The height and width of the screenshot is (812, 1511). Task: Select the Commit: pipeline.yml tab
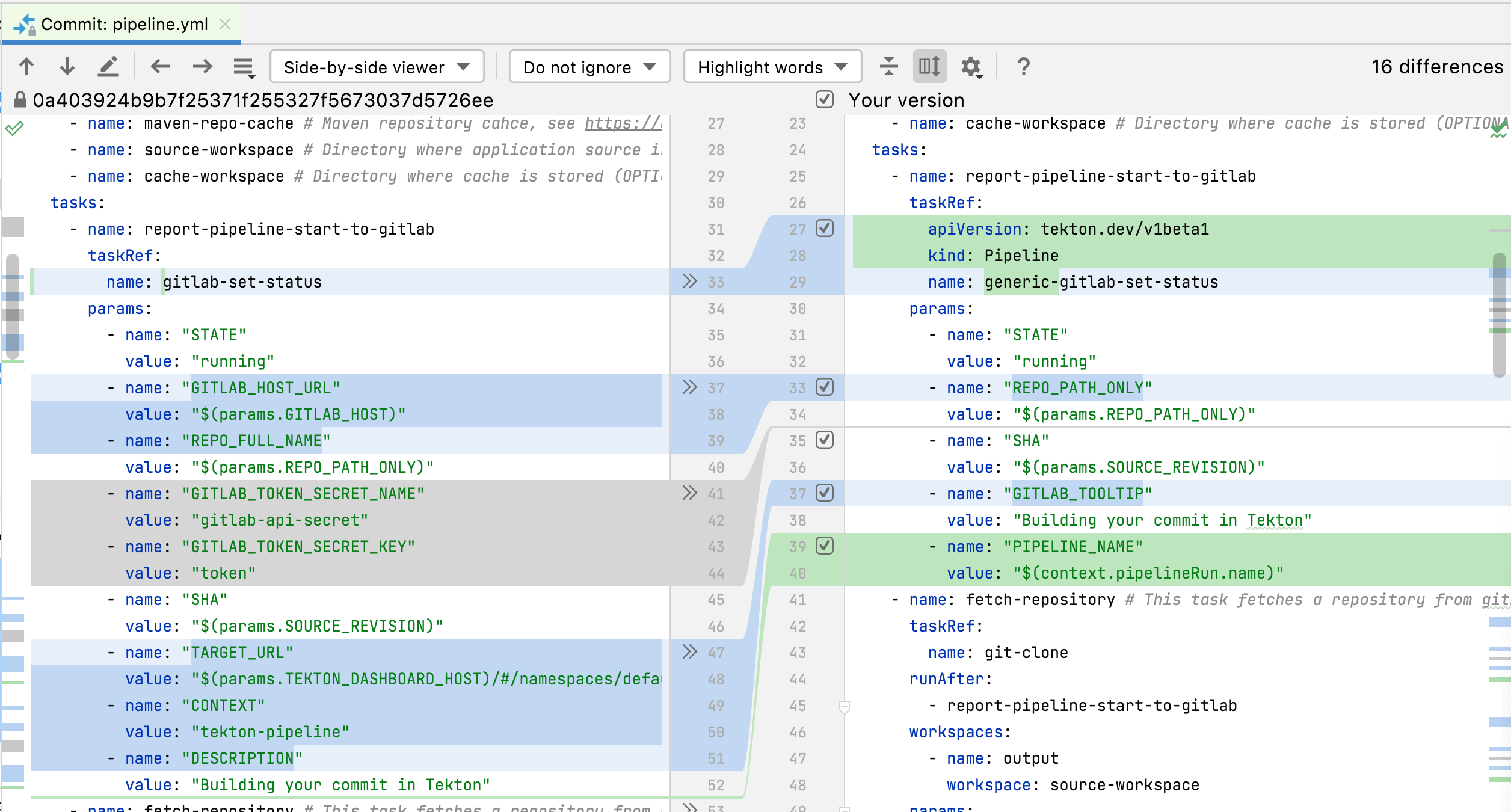click(x=124, y=24)
